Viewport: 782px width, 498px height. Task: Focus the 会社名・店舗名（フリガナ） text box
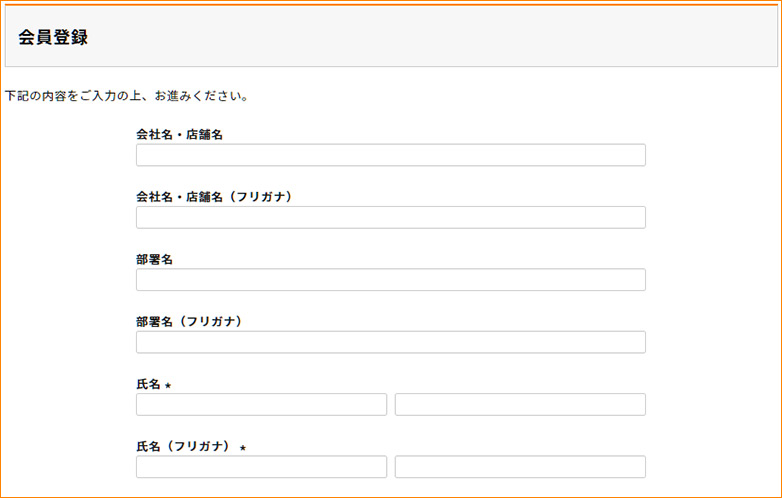coord(390,217)
